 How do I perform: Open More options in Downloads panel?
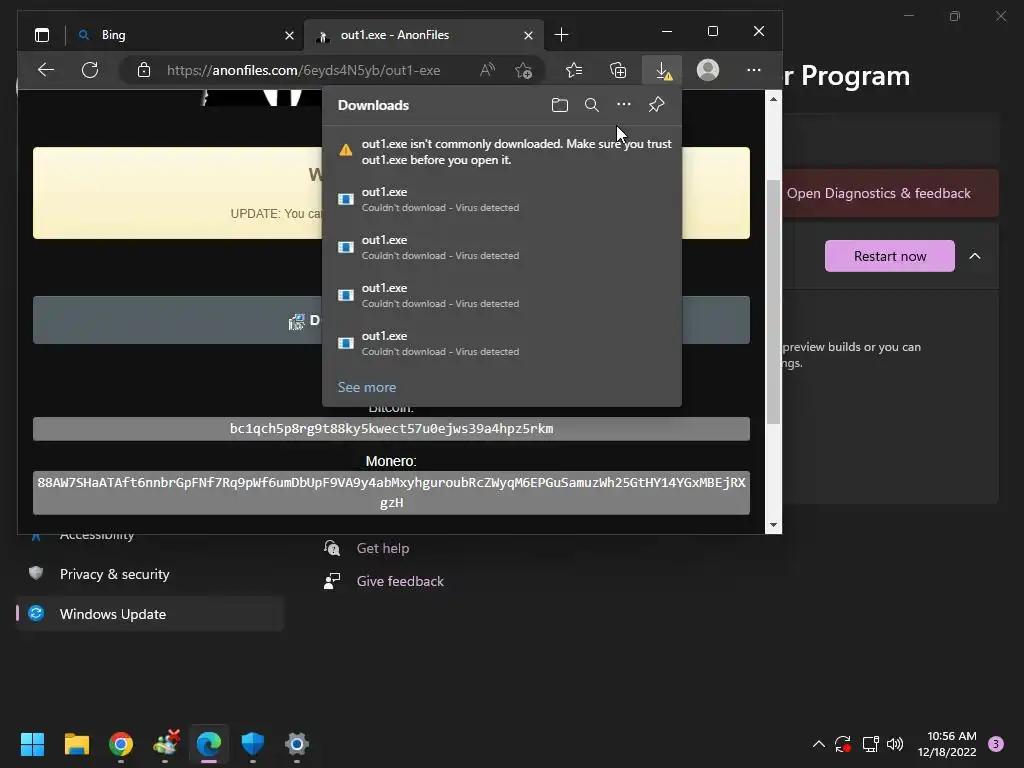pyautogui.click(x=624, y=104)
